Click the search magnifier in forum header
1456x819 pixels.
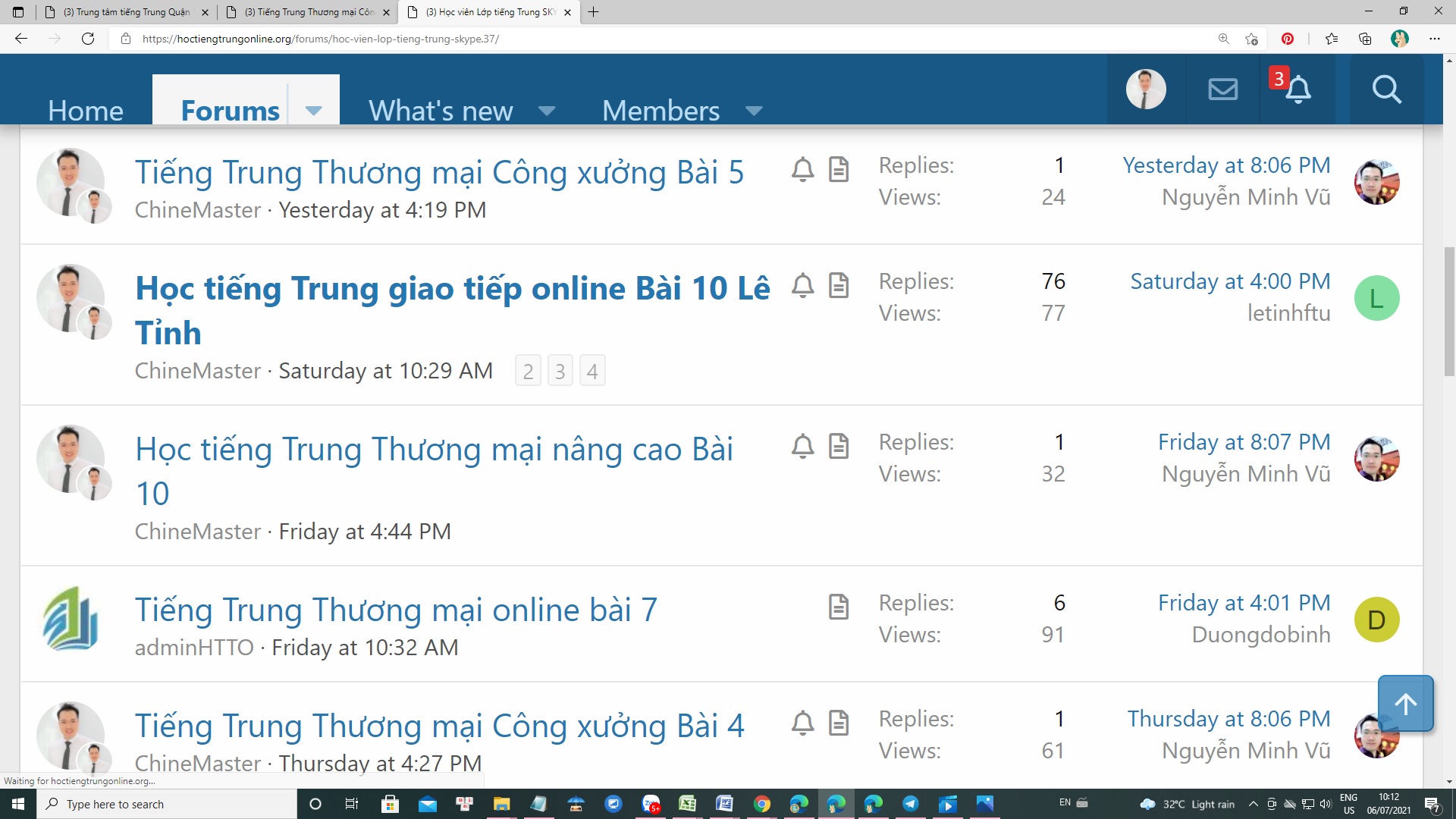tap(1386, 89)
